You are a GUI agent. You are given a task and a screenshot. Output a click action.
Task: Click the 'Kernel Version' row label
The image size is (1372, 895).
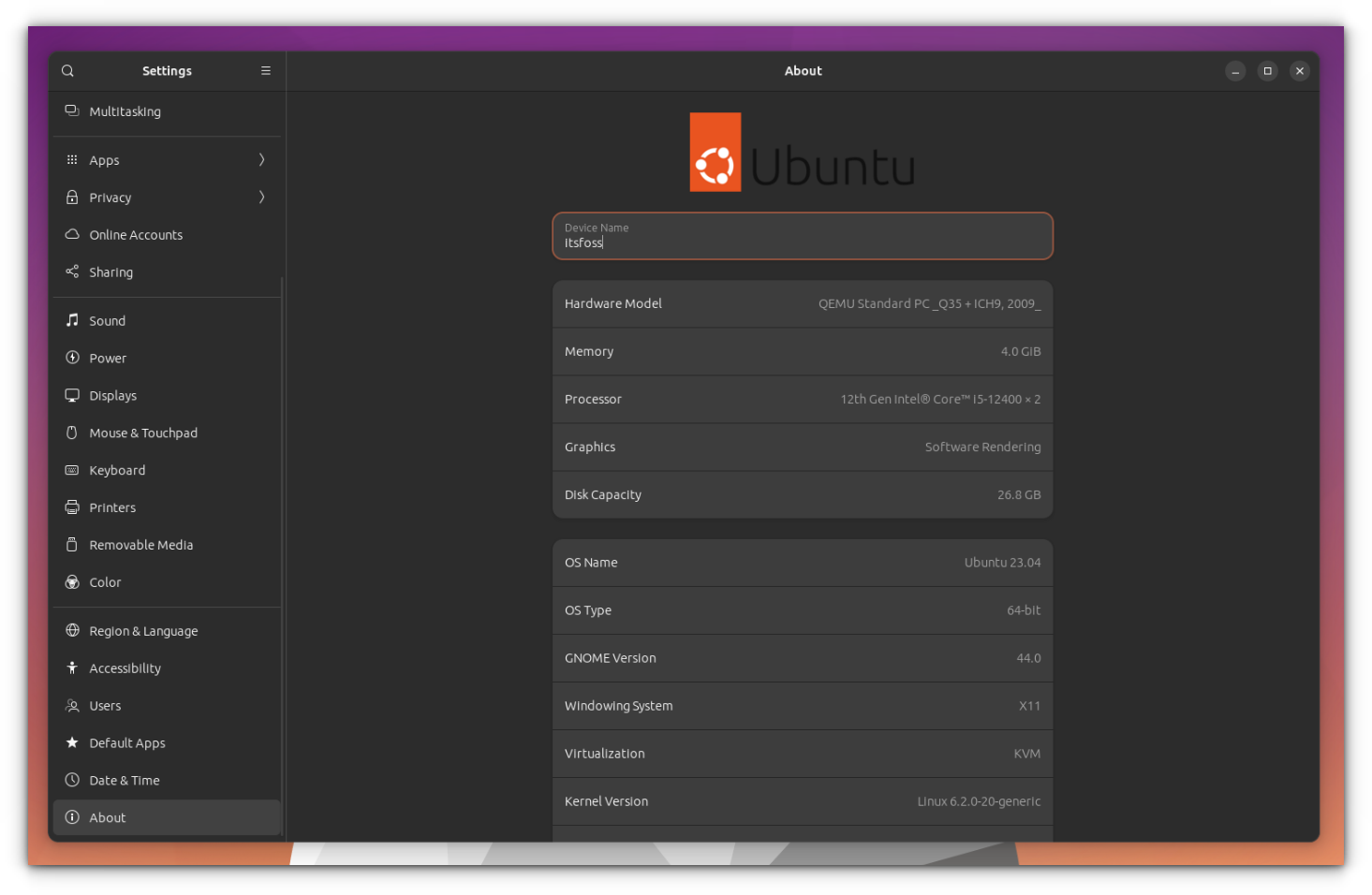[x=606, y=801]
